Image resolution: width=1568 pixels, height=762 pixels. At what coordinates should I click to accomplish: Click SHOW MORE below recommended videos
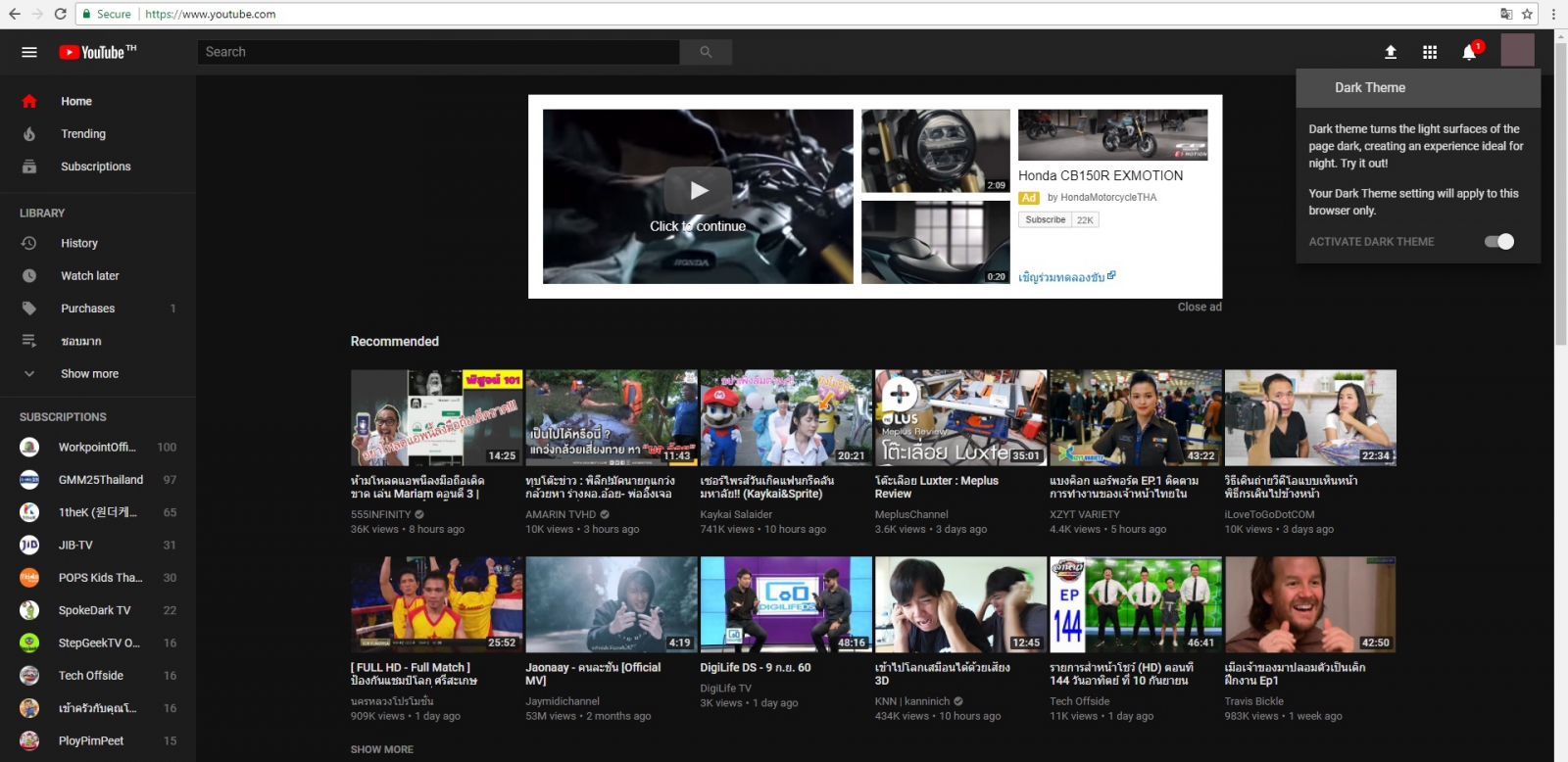click(x=382, y=749)
